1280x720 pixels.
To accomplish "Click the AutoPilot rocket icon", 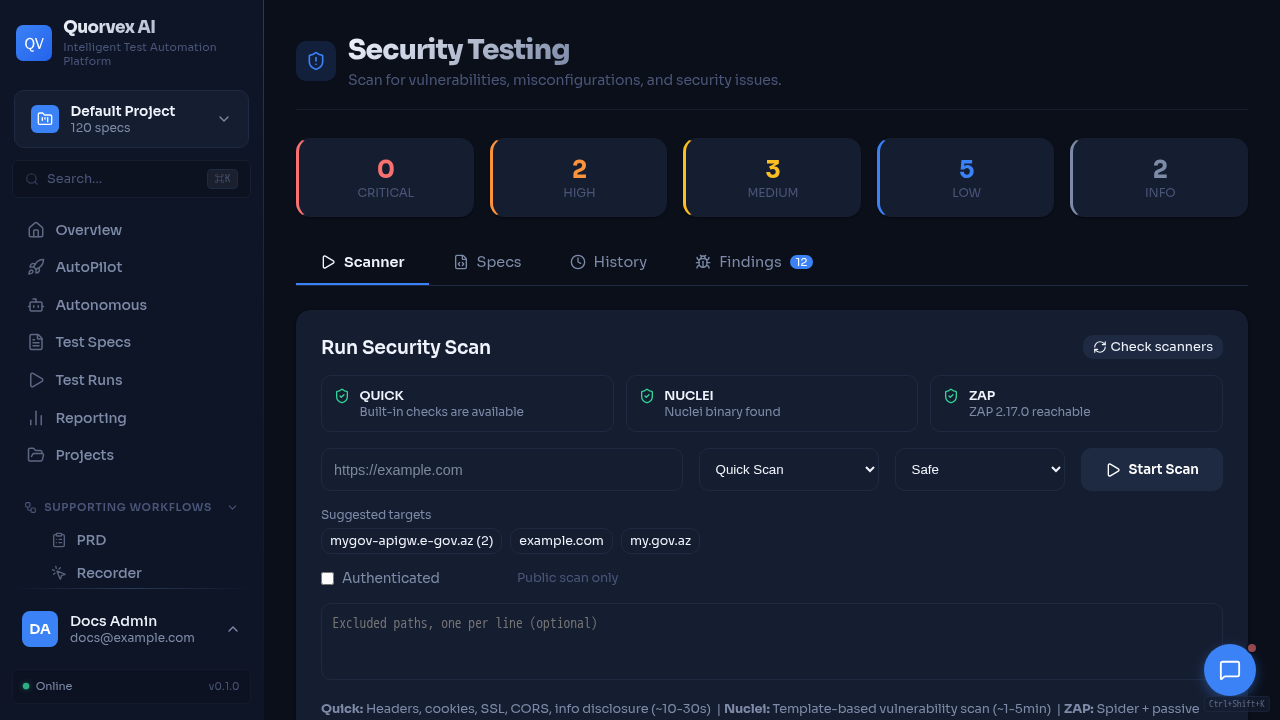I will pos(36,267).
